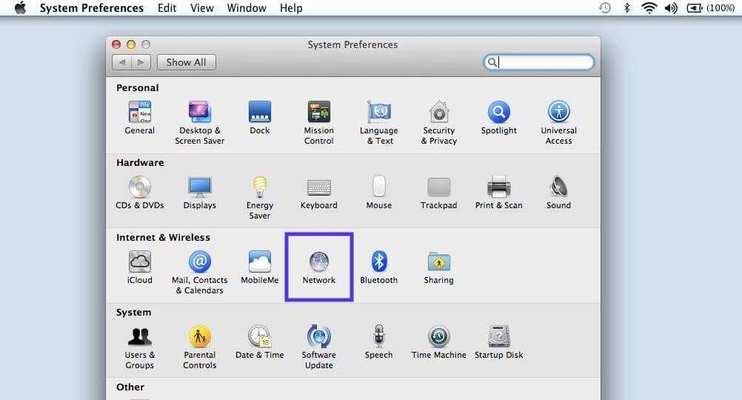Open Startup Disk pane

click(x=499, y=342)
